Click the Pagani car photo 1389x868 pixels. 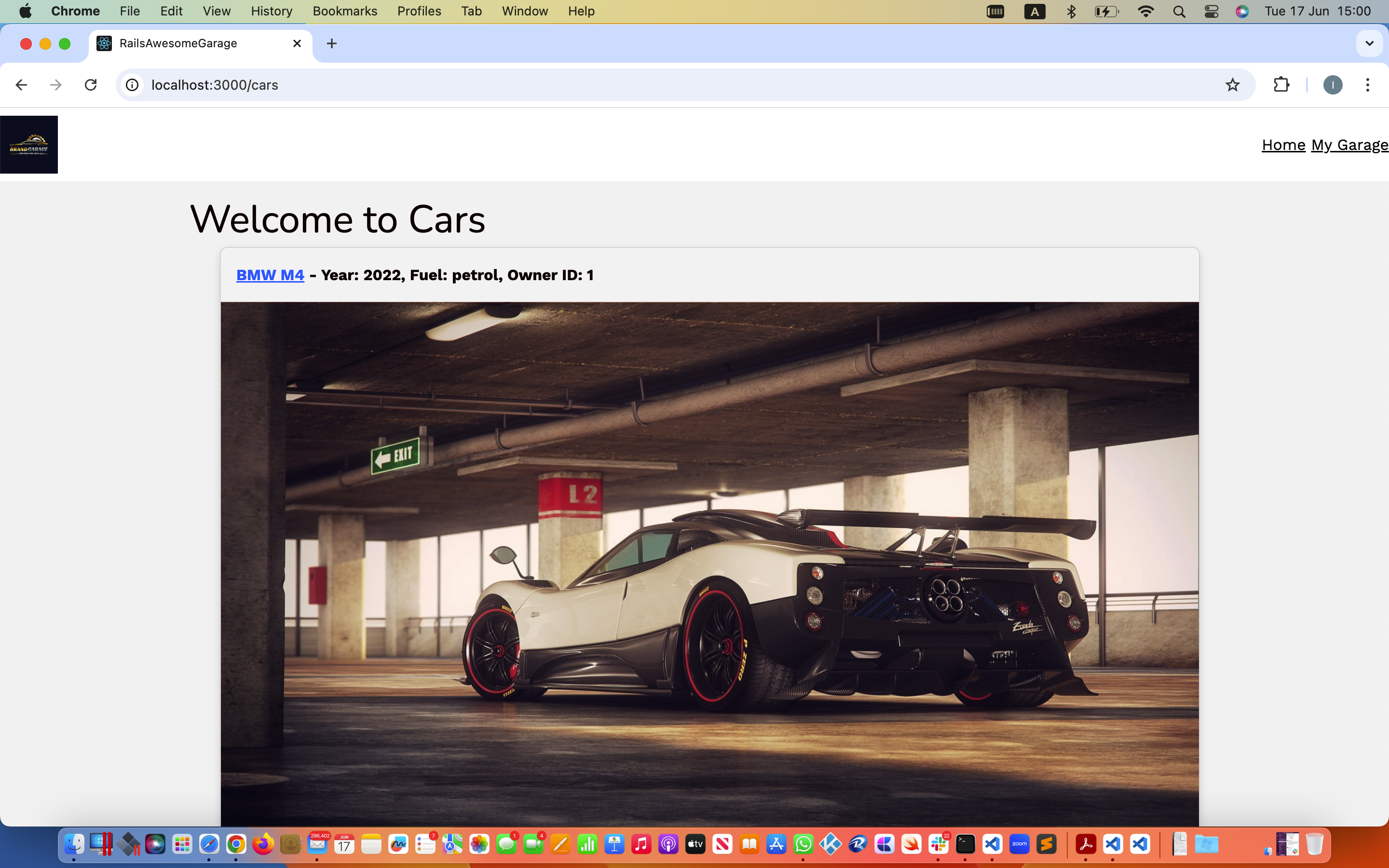(x=710, y=564)
